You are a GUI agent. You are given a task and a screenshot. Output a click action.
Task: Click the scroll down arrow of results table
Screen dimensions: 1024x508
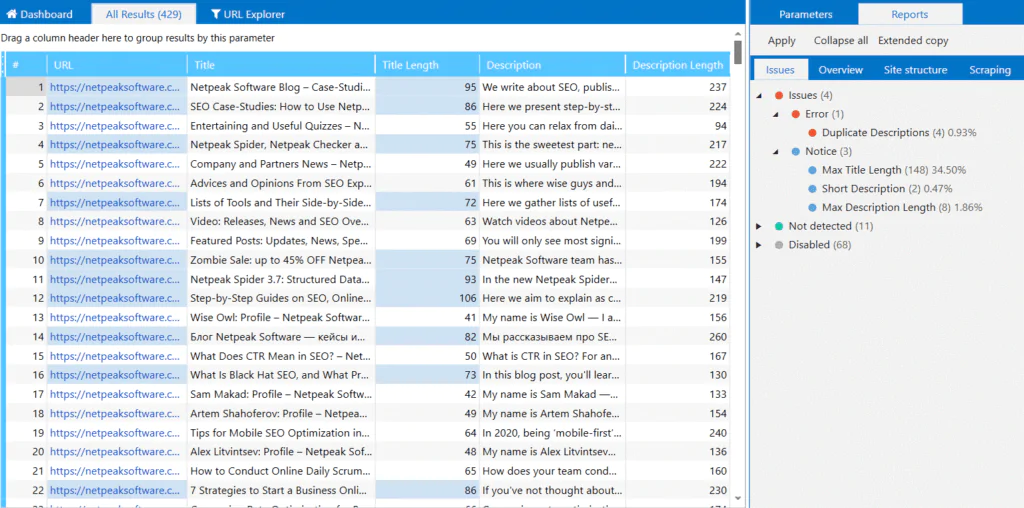(738, 499)
